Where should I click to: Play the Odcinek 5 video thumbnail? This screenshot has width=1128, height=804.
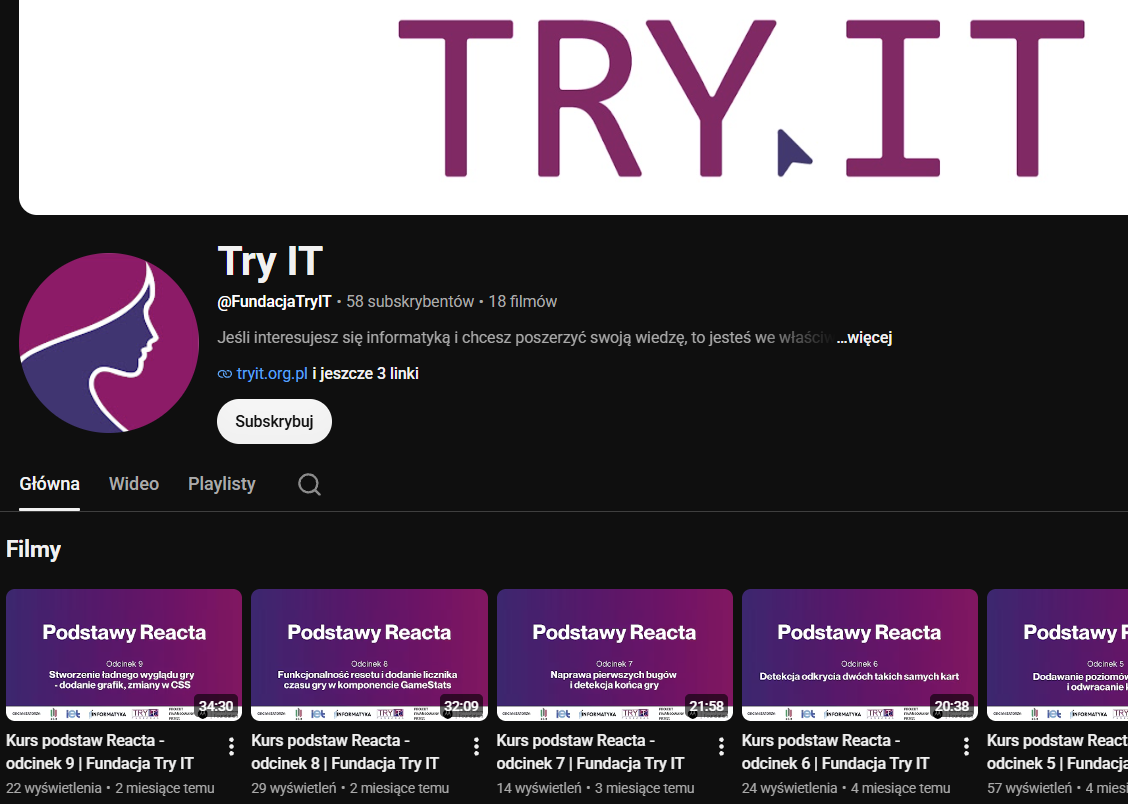click(x=1058, y=654)
